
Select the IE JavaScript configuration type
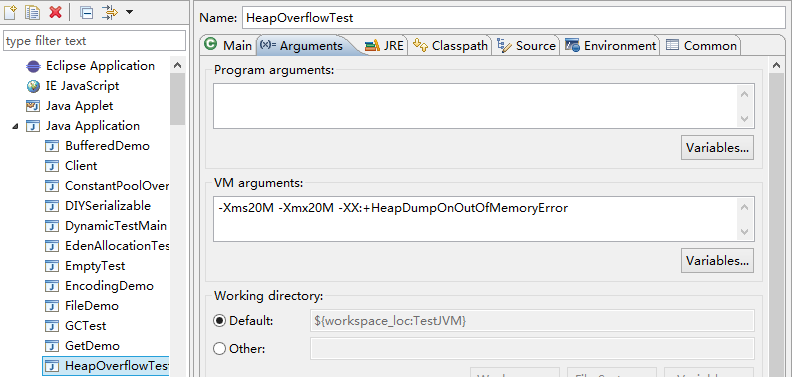coord(73,86)
